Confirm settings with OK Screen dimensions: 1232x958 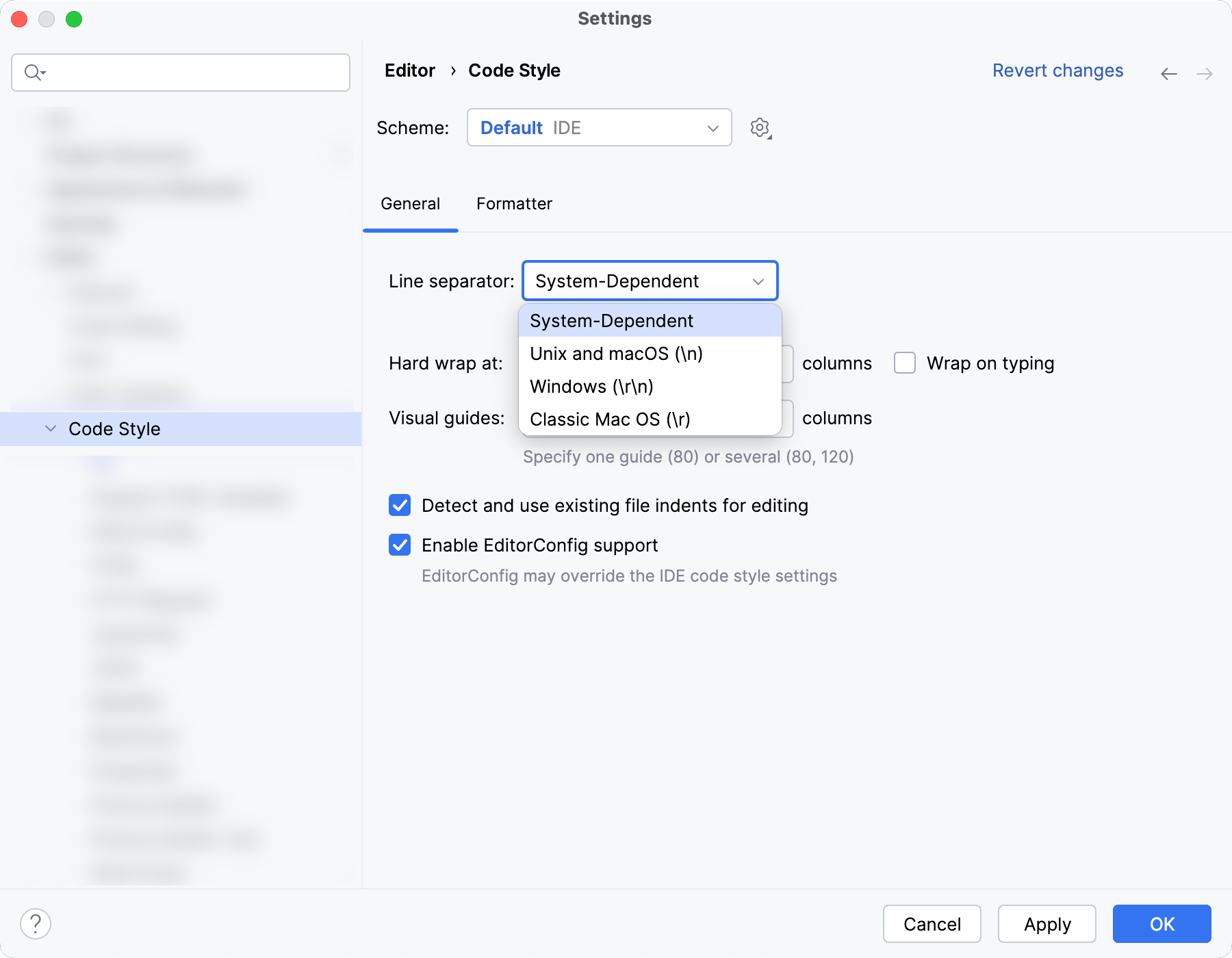tap(1161, 924)
